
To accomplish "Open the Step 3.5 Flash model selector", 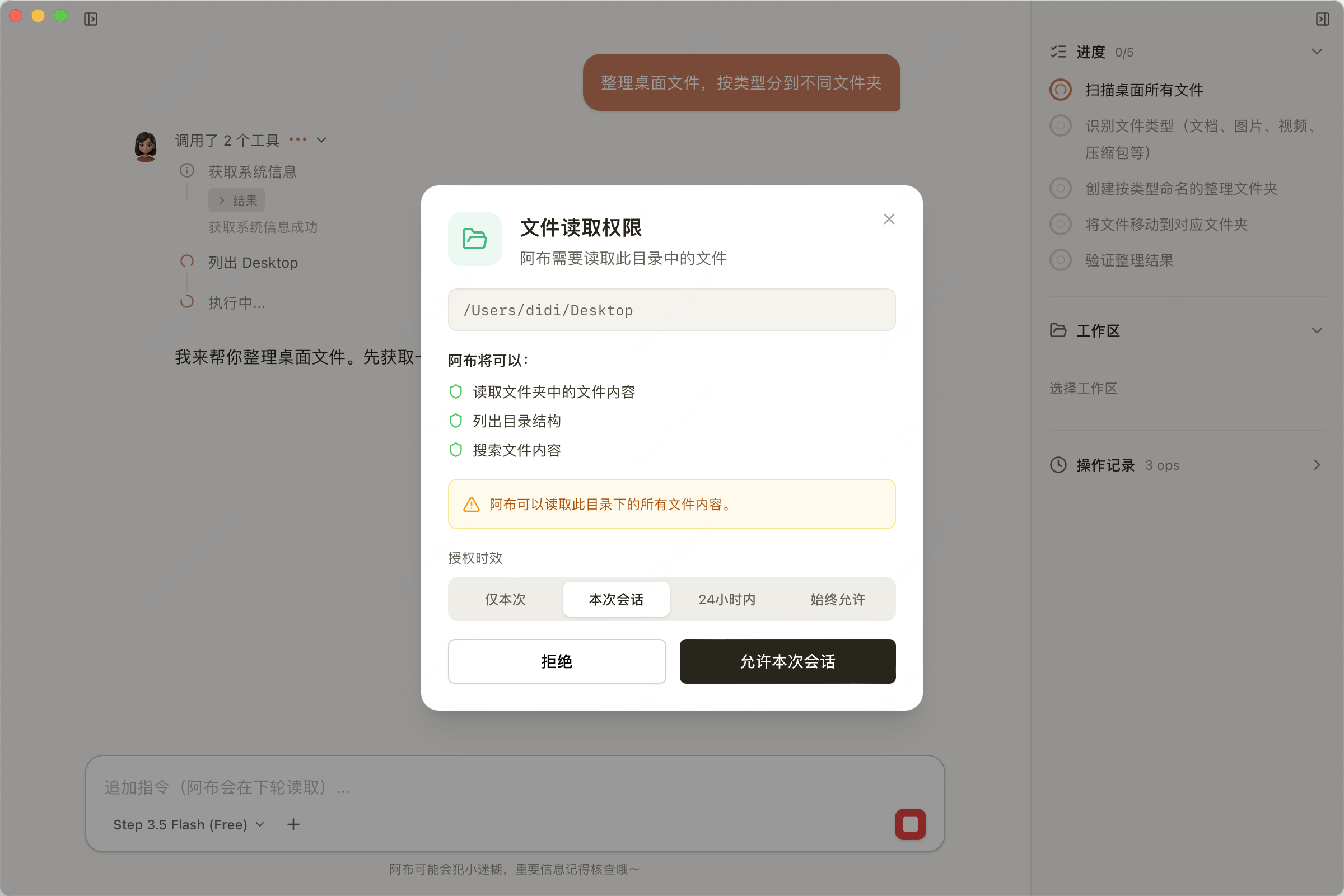I will (188, 824).
